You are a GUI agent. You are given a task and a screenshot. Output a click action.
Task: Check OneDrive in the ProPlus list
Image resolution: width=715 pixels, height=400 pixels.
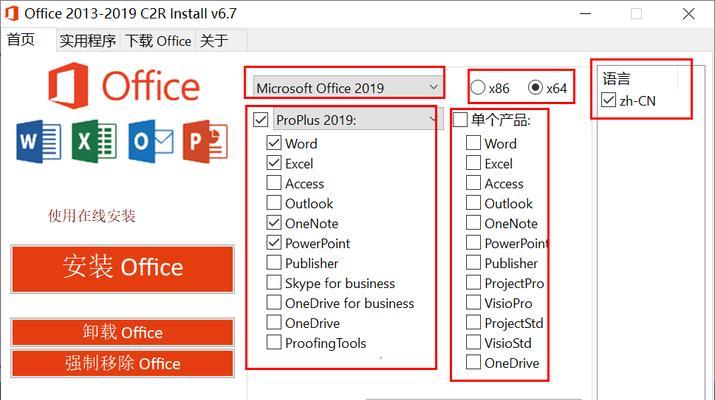pyautogui.click(x=274, y=322)
